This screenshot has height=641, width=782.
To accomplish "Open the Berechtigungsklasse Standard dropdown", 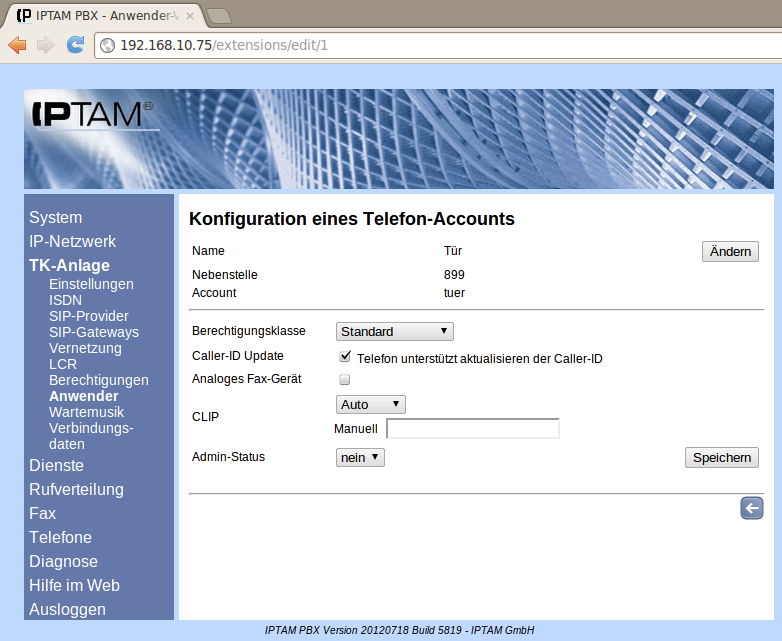I will click(x=395, y=331).
